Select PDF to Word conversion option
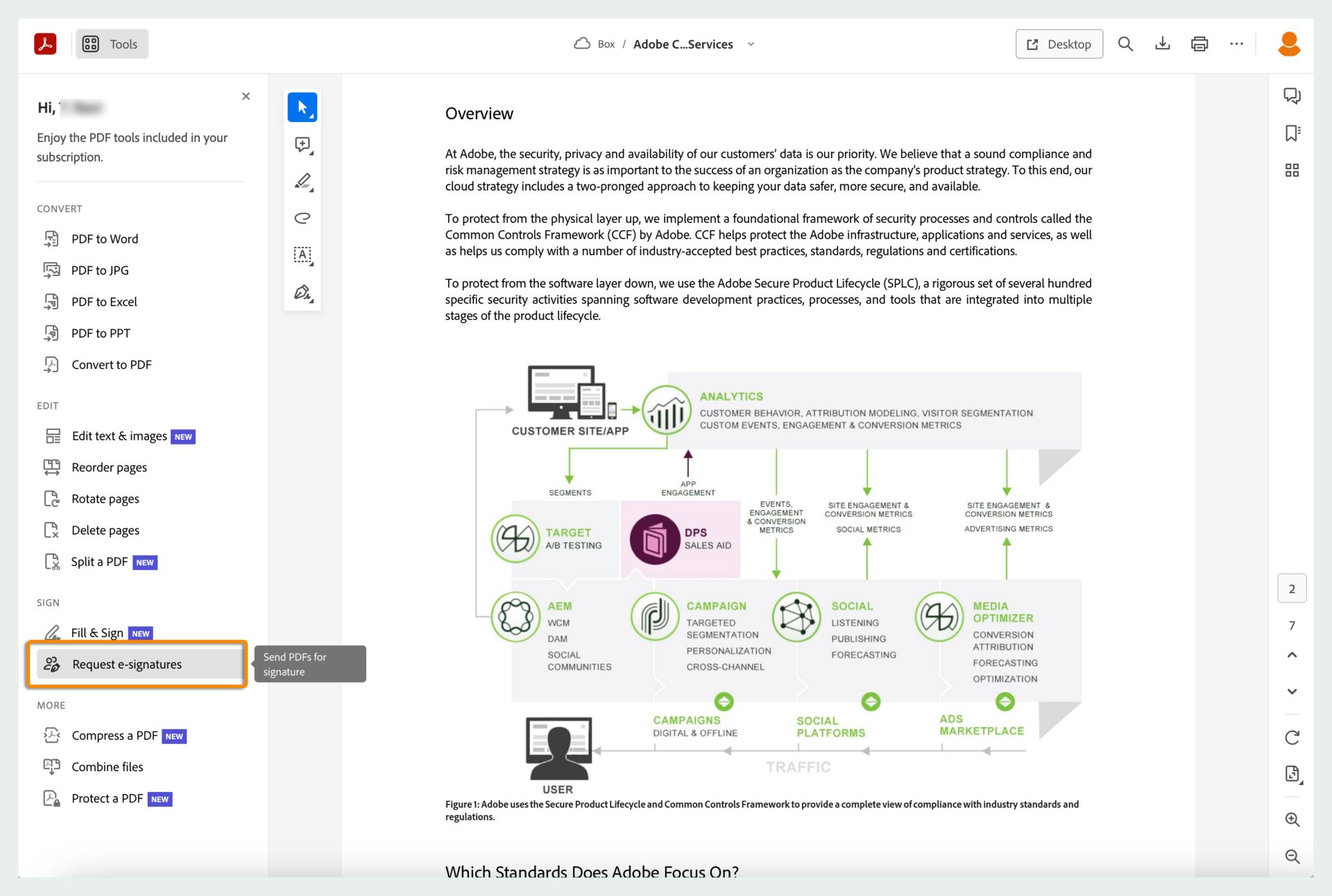The height and width of the screenshot is (896, 1332). [105, 239]
